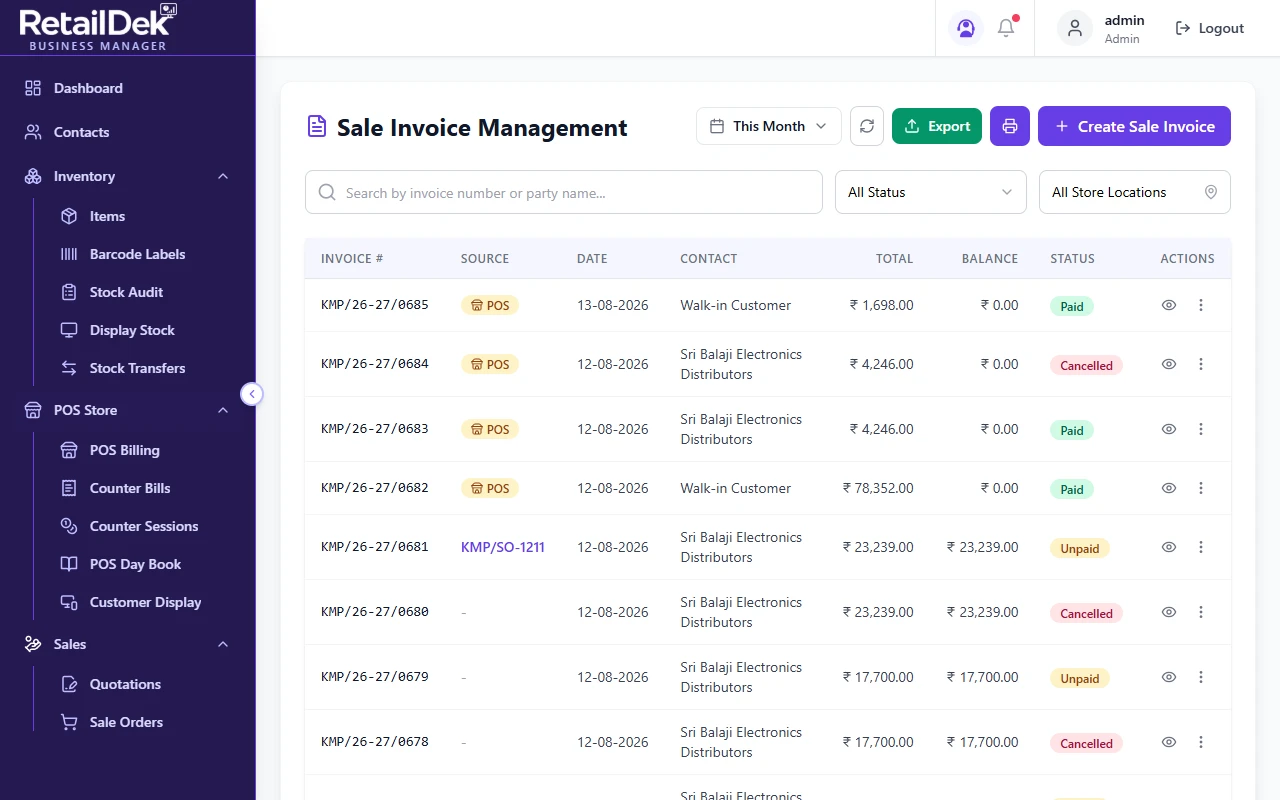Open the KMP/SO-1211 source link
This screenshot has height=800, width=1280.
(503, 547)
